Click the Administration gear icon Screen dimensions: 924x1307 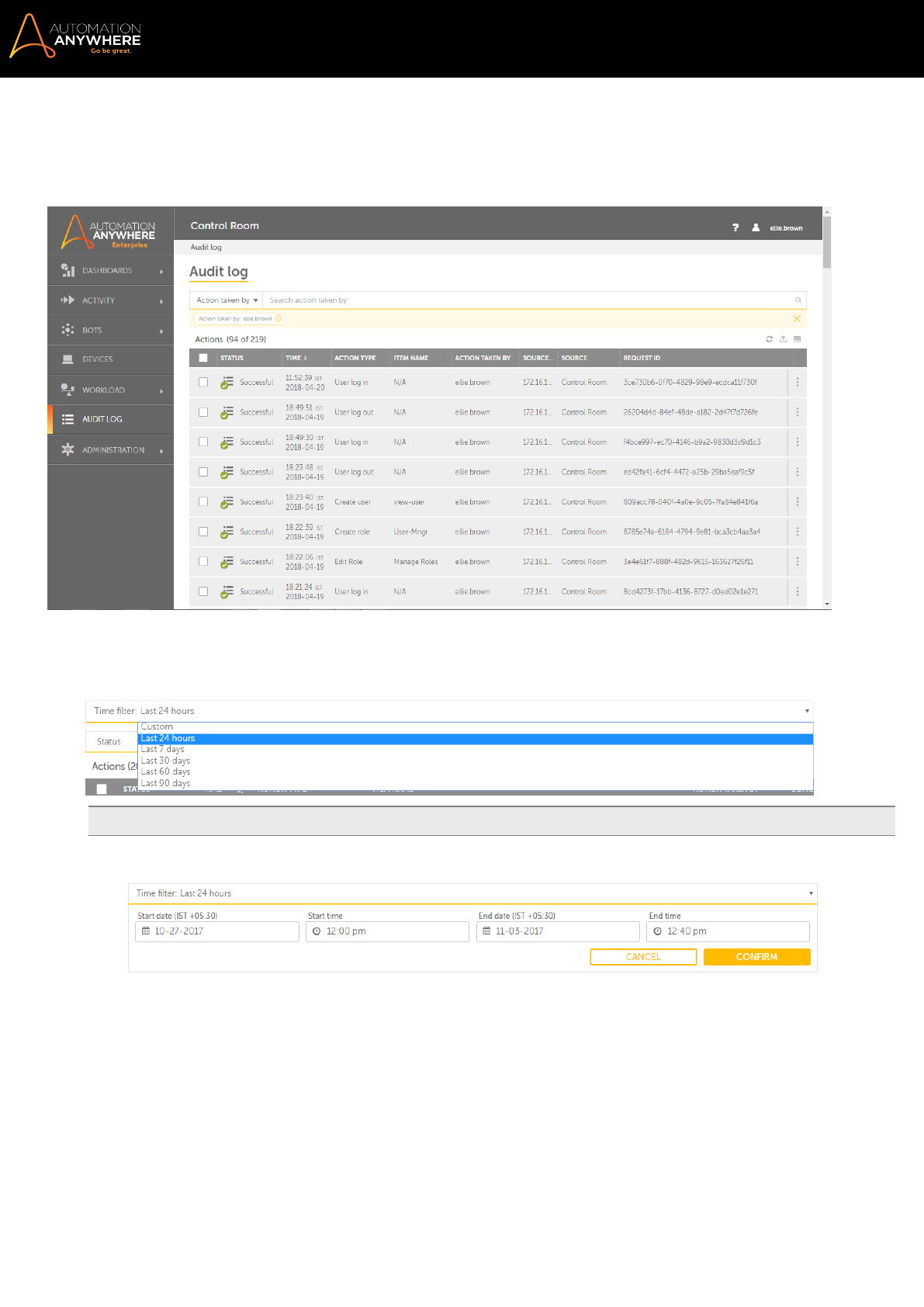point(67,449)
